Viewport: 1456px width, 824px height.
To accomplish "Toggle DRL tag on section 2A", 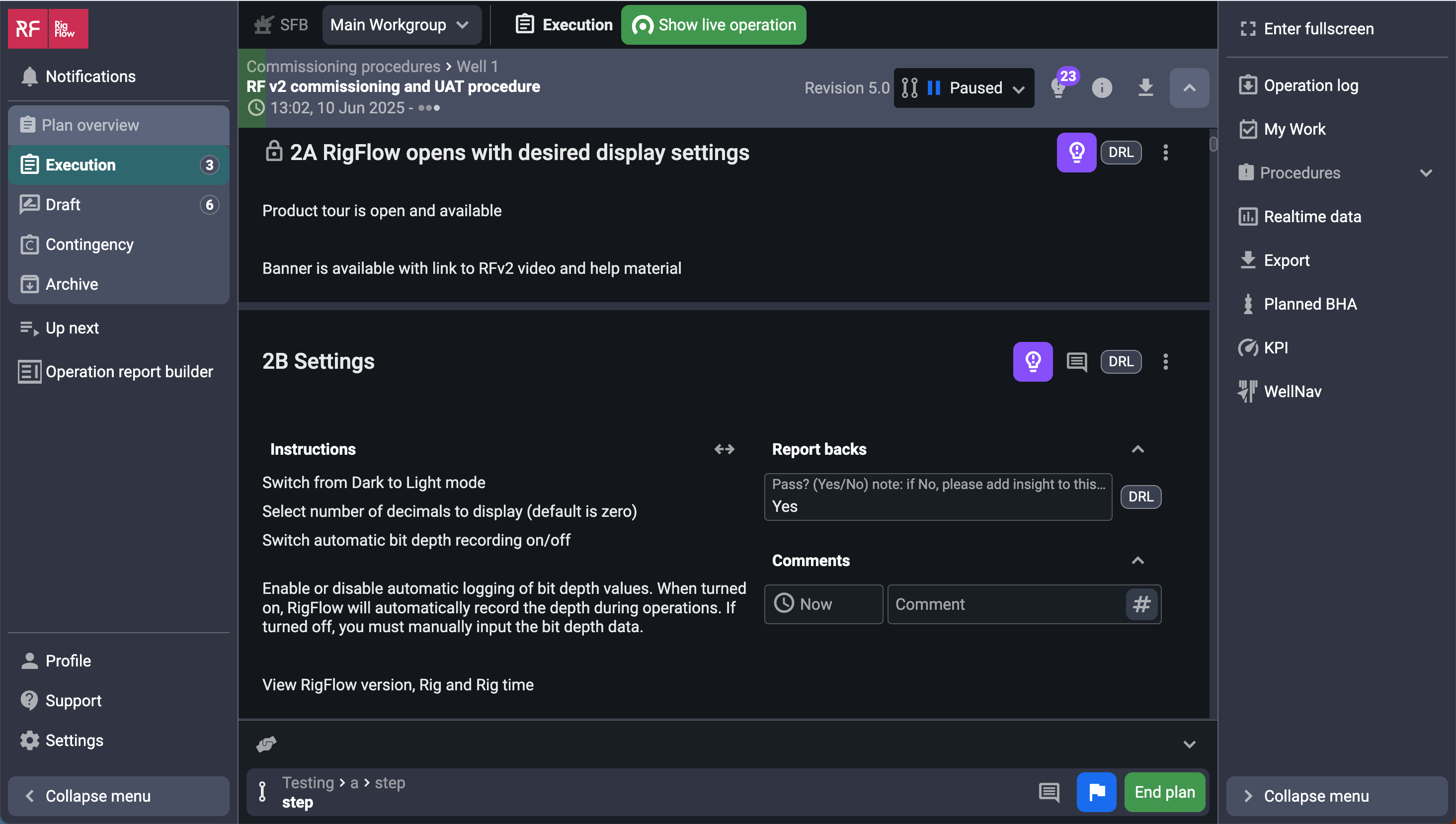I will (1121, 152).
